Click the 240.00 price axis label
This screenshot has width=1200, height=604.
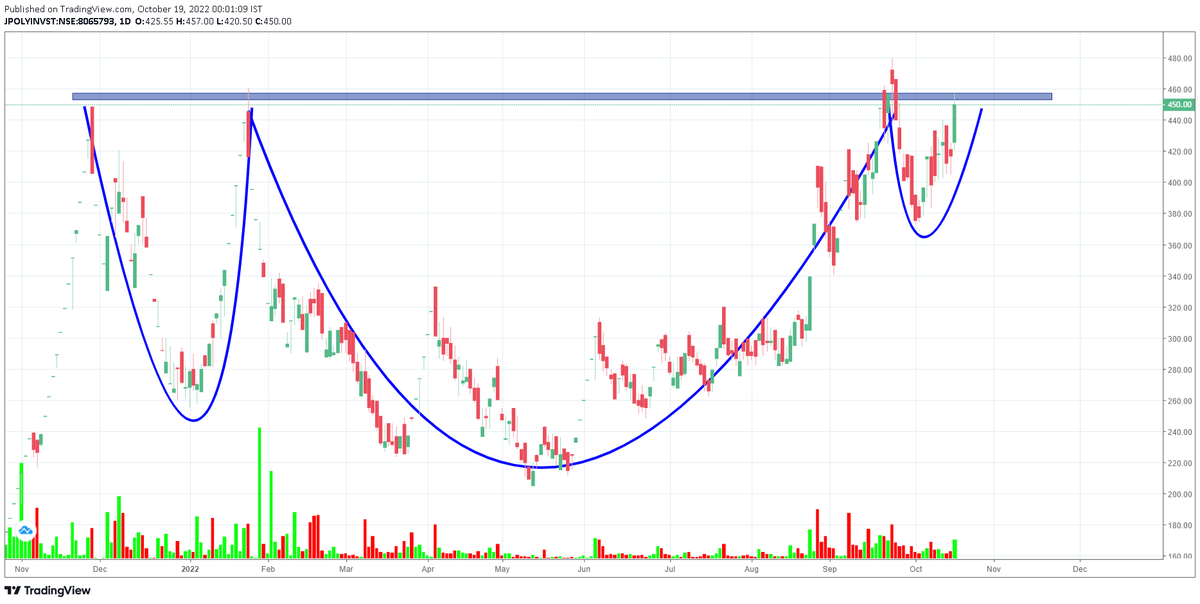1180,432
